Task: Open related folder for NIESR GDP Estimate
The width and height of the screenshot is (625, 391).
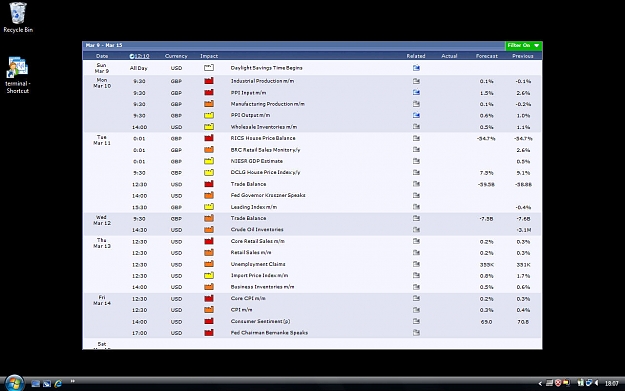Action: [416, 161]
